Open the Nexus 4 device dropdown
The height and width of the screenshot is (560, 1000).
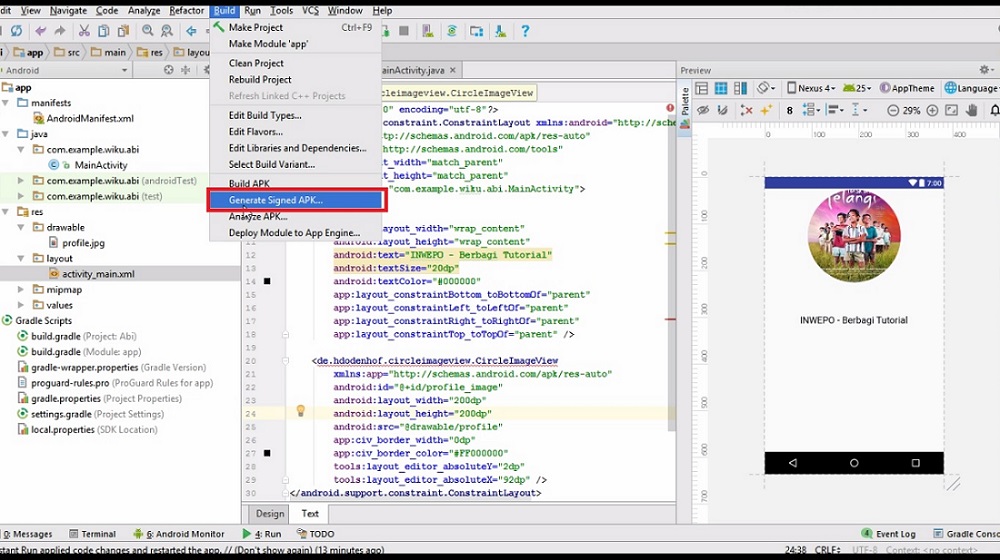811,88
